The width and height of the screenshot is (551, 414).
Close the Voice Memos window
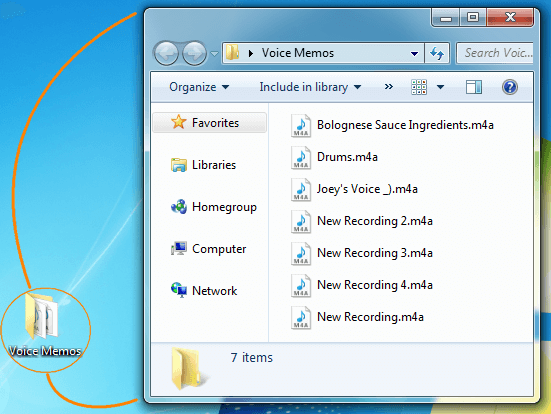coord(510,17)
